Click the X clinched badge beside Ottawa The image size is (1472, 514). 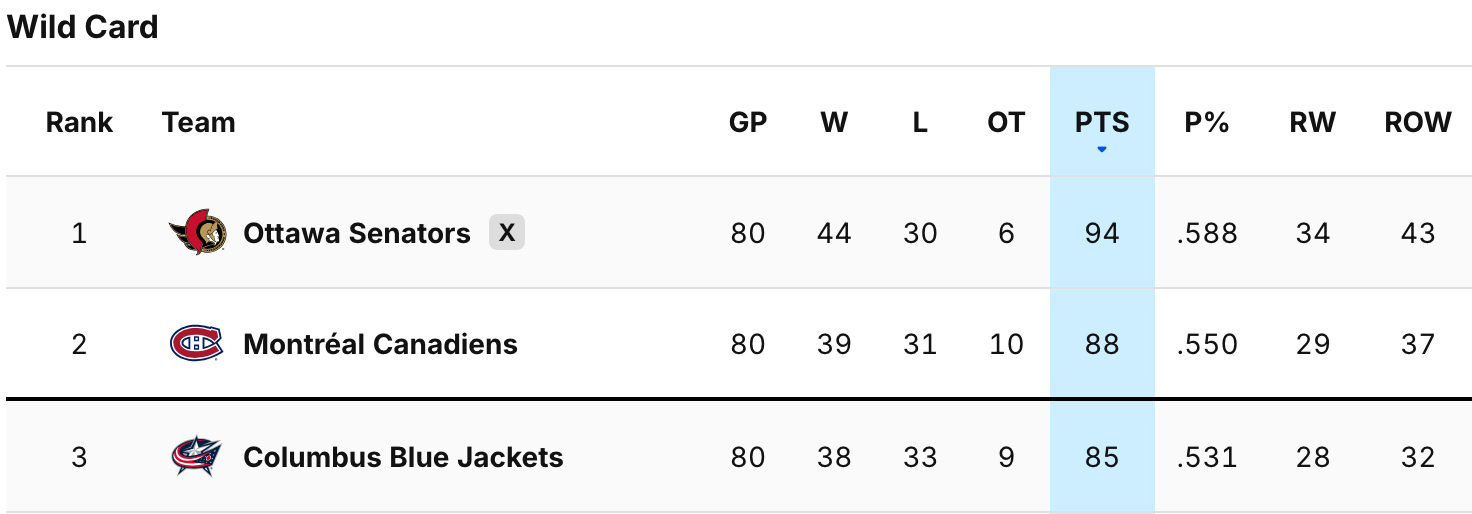[x=507, y=233]
